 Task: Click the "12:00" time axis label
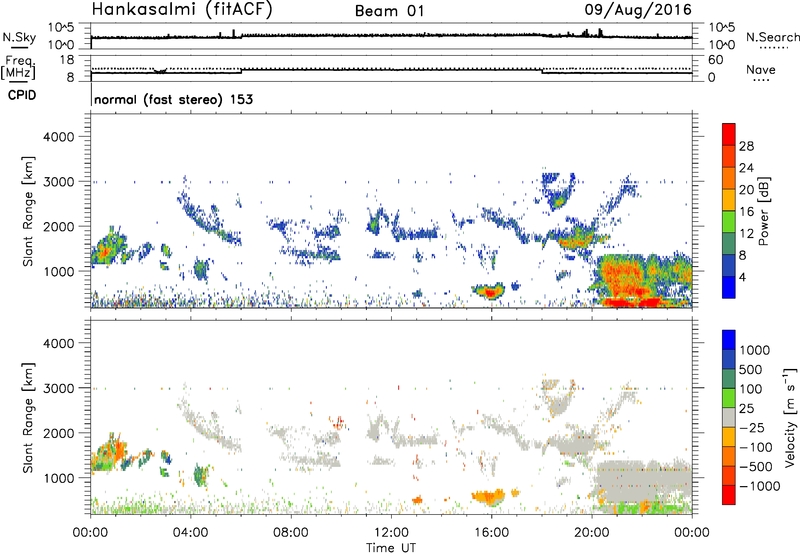391,533
